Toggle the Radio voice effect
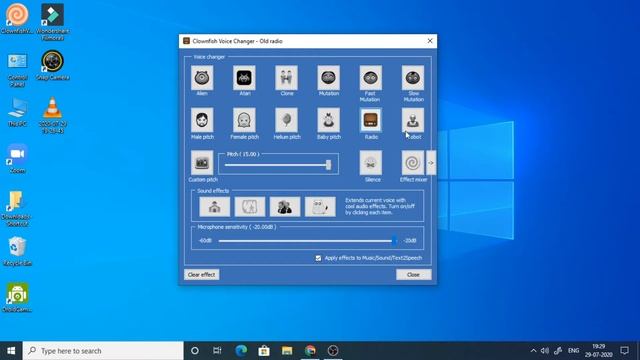The width and height of the screenshot is (640, 360). point(371,120)
